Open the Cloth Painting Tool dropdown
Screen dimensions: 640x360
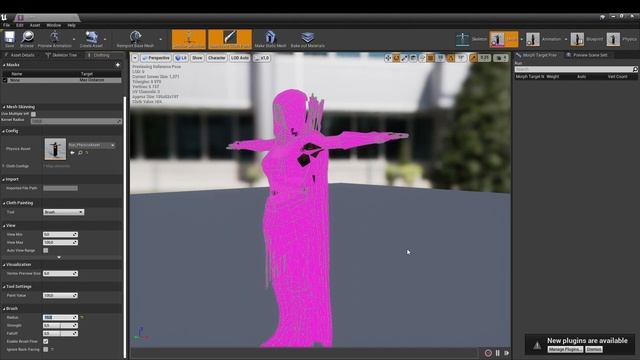pos(64,212)
